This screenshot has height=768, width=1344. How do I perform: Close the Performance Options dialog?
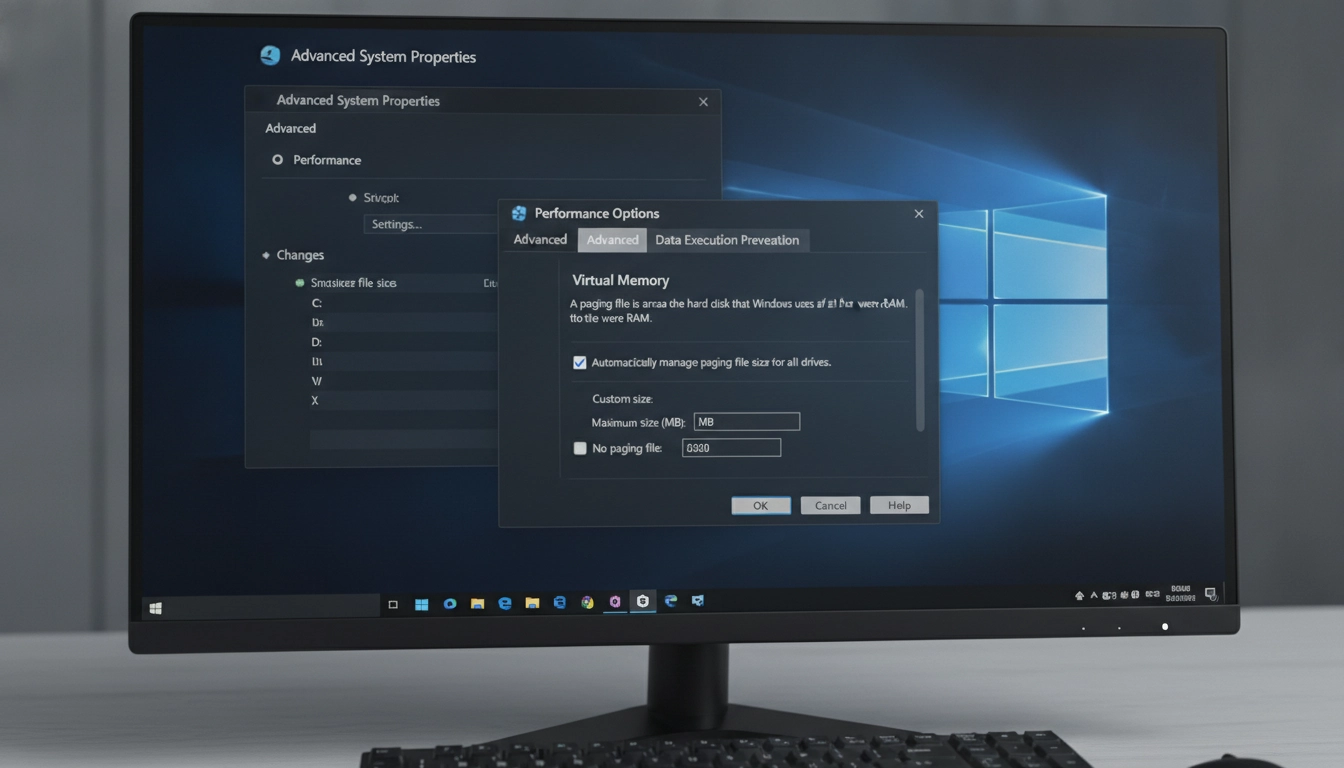(919, 213)
